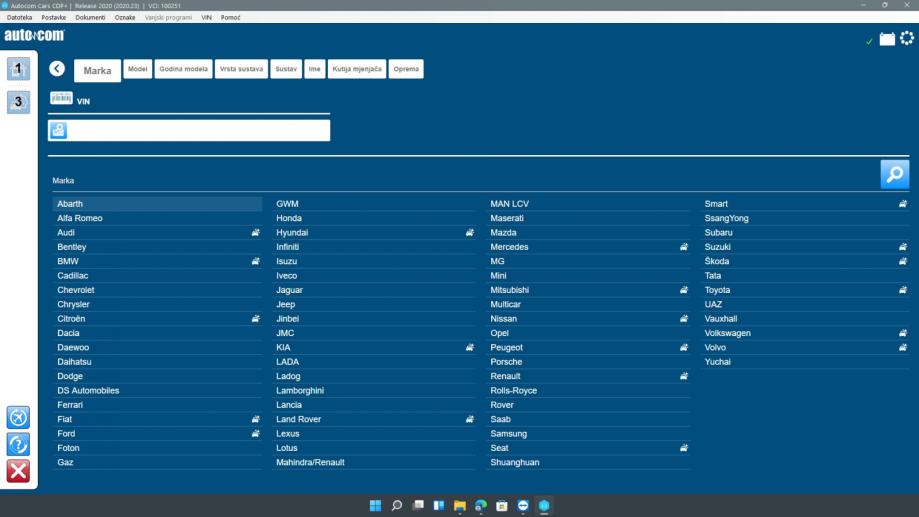Click the car icon beside Citroën
919x517 pixels.
[x=256, y=319]
